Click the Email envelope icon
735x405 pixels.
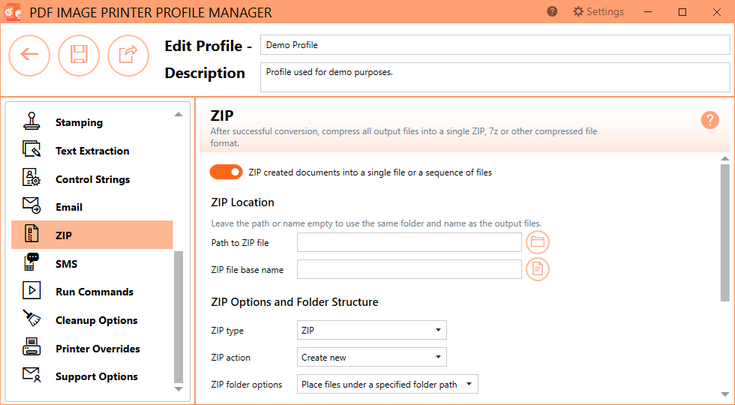click(32, 206)
